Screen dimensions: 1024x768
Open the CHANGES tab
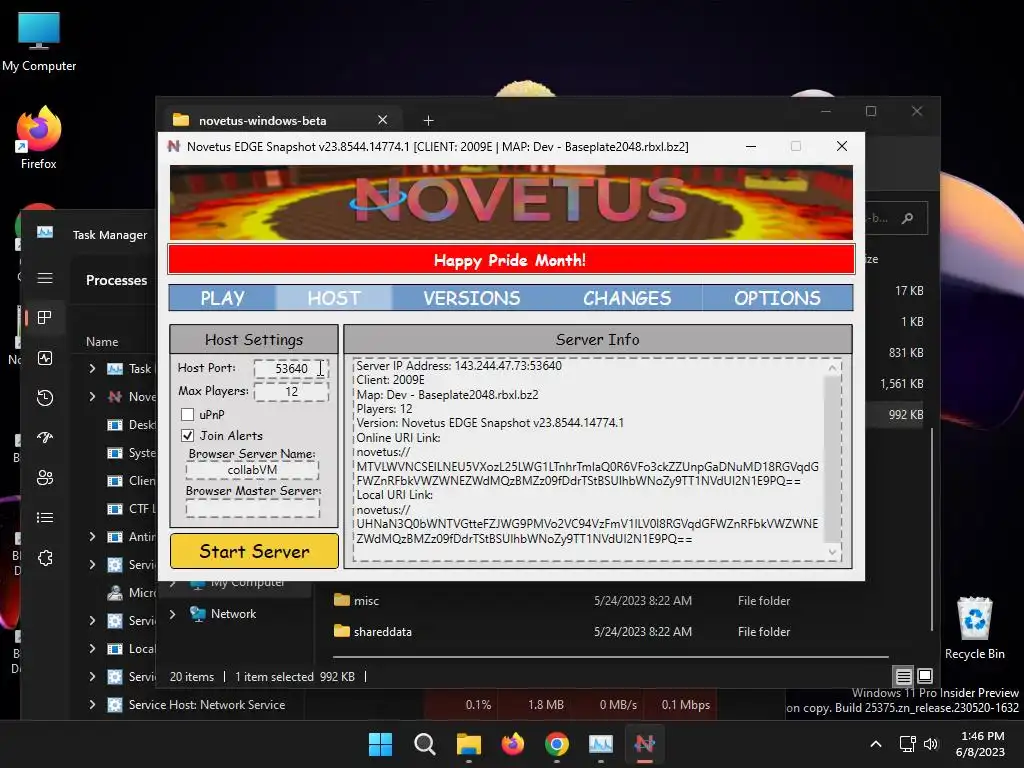[x=627, y=298]
